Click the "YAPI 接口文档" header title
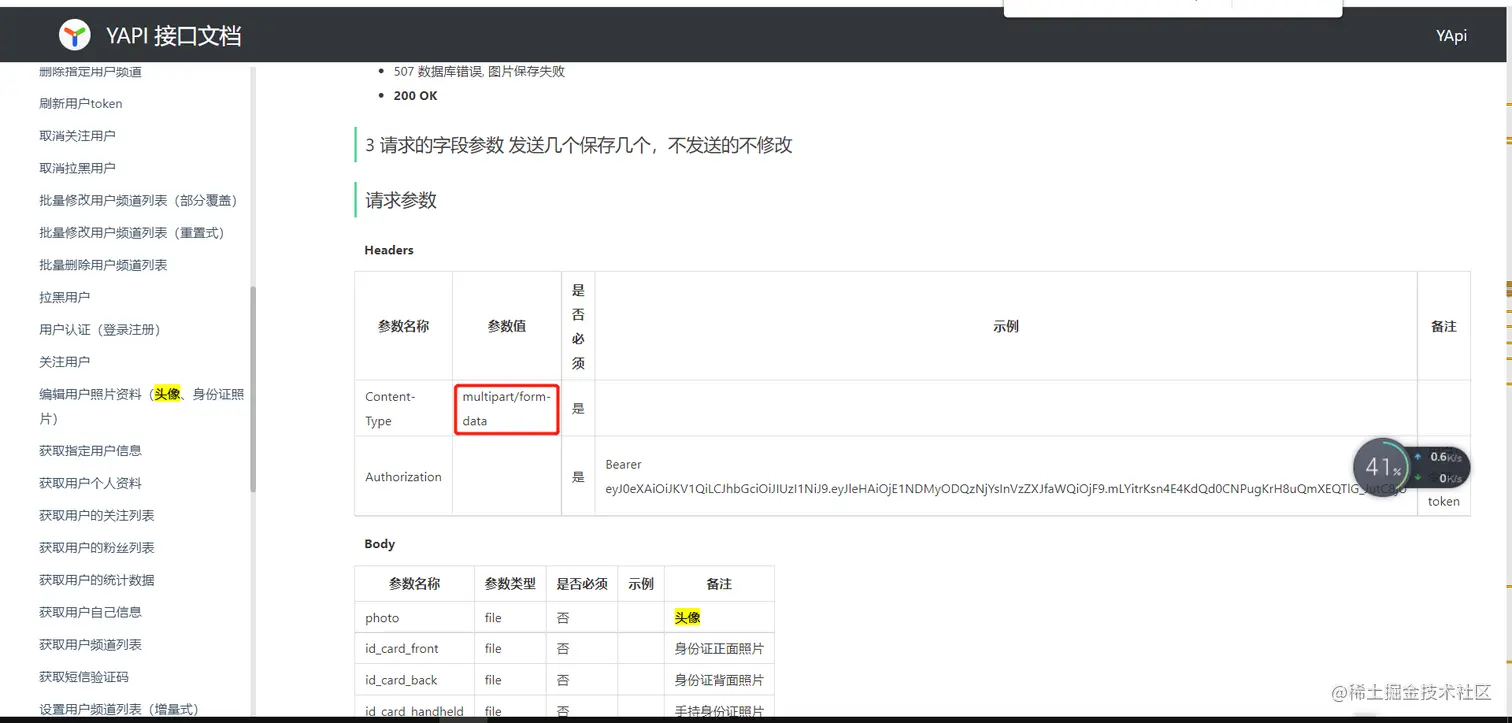This screenshot has height=723, width=1512. tap(173, 36)
